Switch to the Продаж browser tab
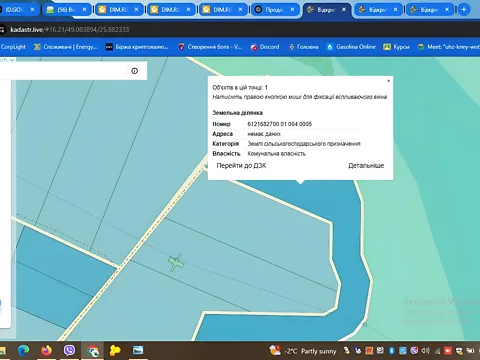This screenshot has height=360, width=480. coord(275,10)
